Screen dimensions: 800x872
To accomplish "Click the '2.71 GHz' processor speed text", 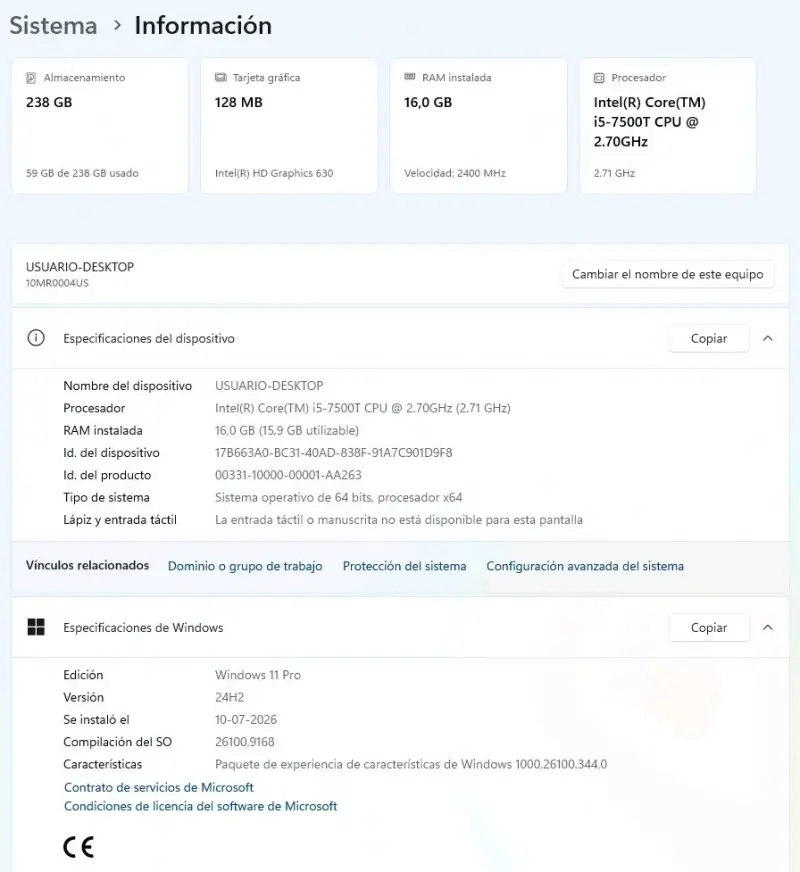I will point(614,173).
